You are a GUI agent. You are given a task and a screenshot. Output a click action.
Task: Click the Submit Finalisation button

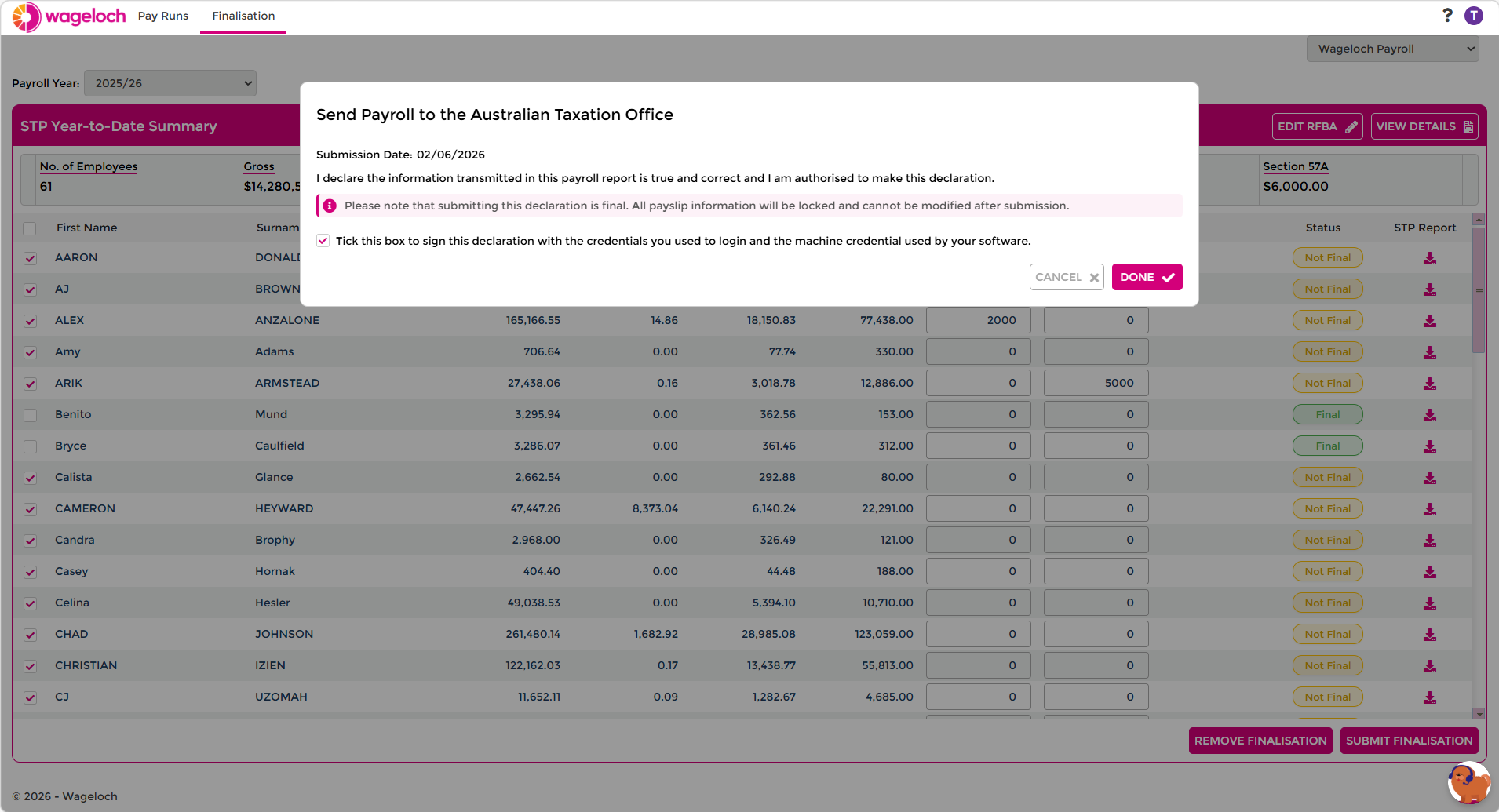tap(1409, 741)
